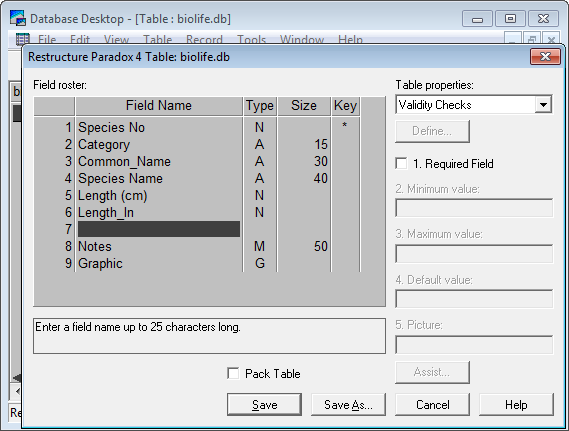Click the type cell G of Graphic

coord(259,263)
